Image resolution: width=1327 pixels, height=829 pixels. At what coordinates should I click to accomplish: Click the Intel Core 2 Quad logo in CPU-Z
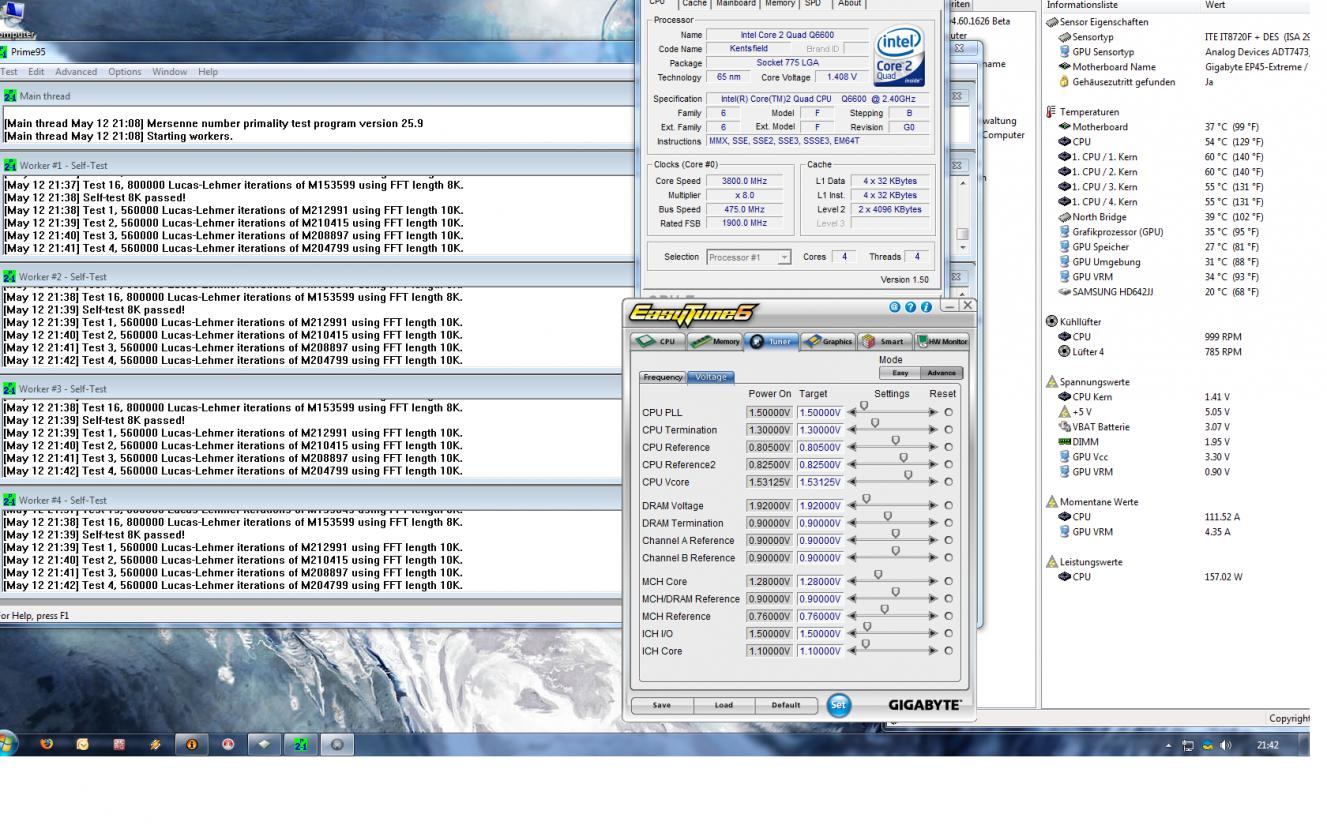899,57
